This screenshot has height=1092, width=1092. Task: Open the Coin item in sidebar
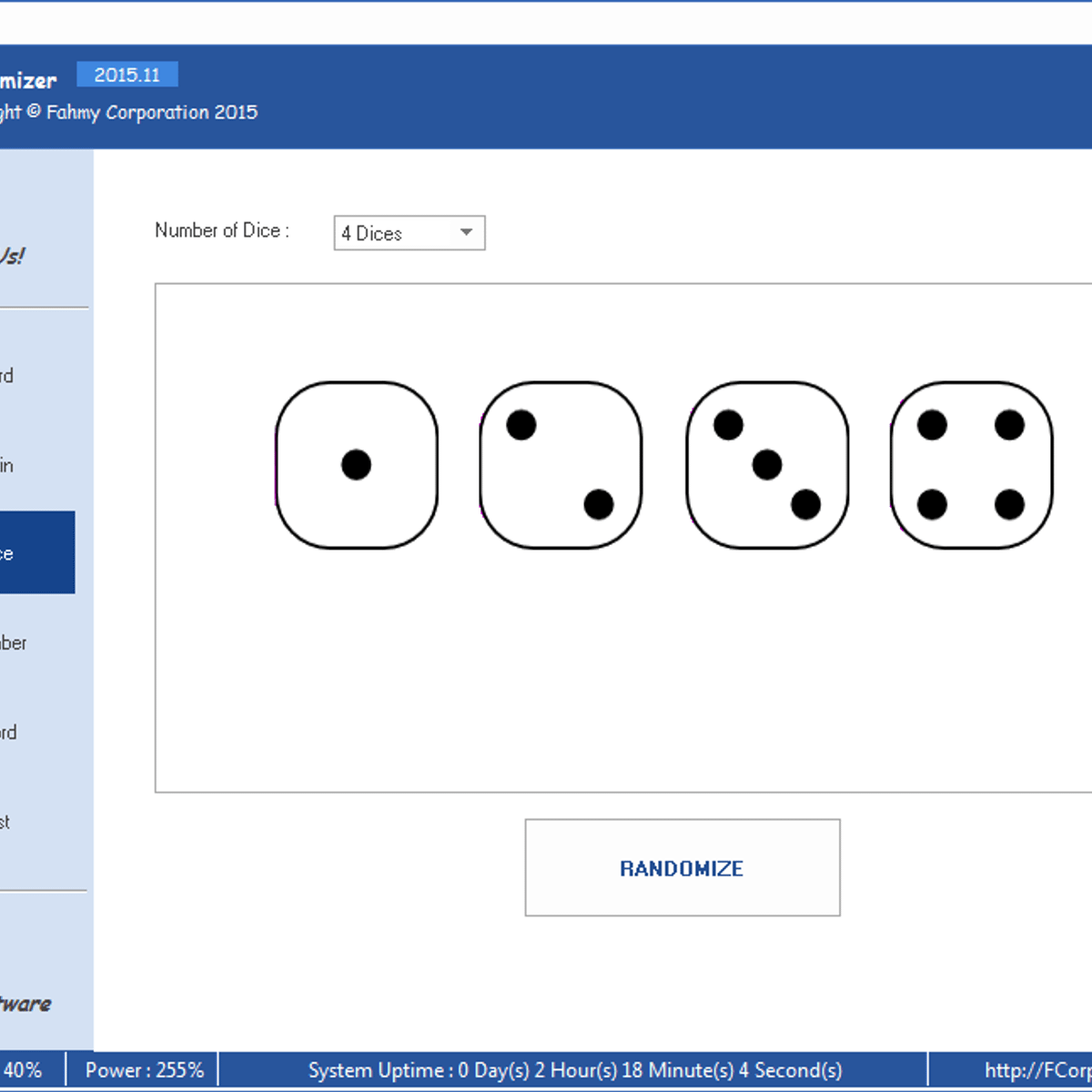coord(7,466)
